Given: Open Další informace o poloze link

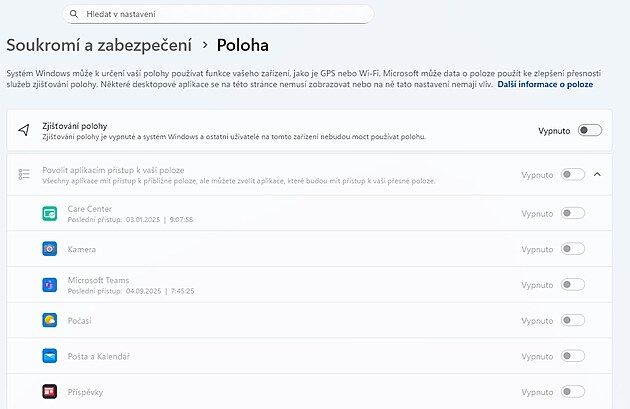Looking at the screenshot, I should pyautogui.click(x=545, y=85).
